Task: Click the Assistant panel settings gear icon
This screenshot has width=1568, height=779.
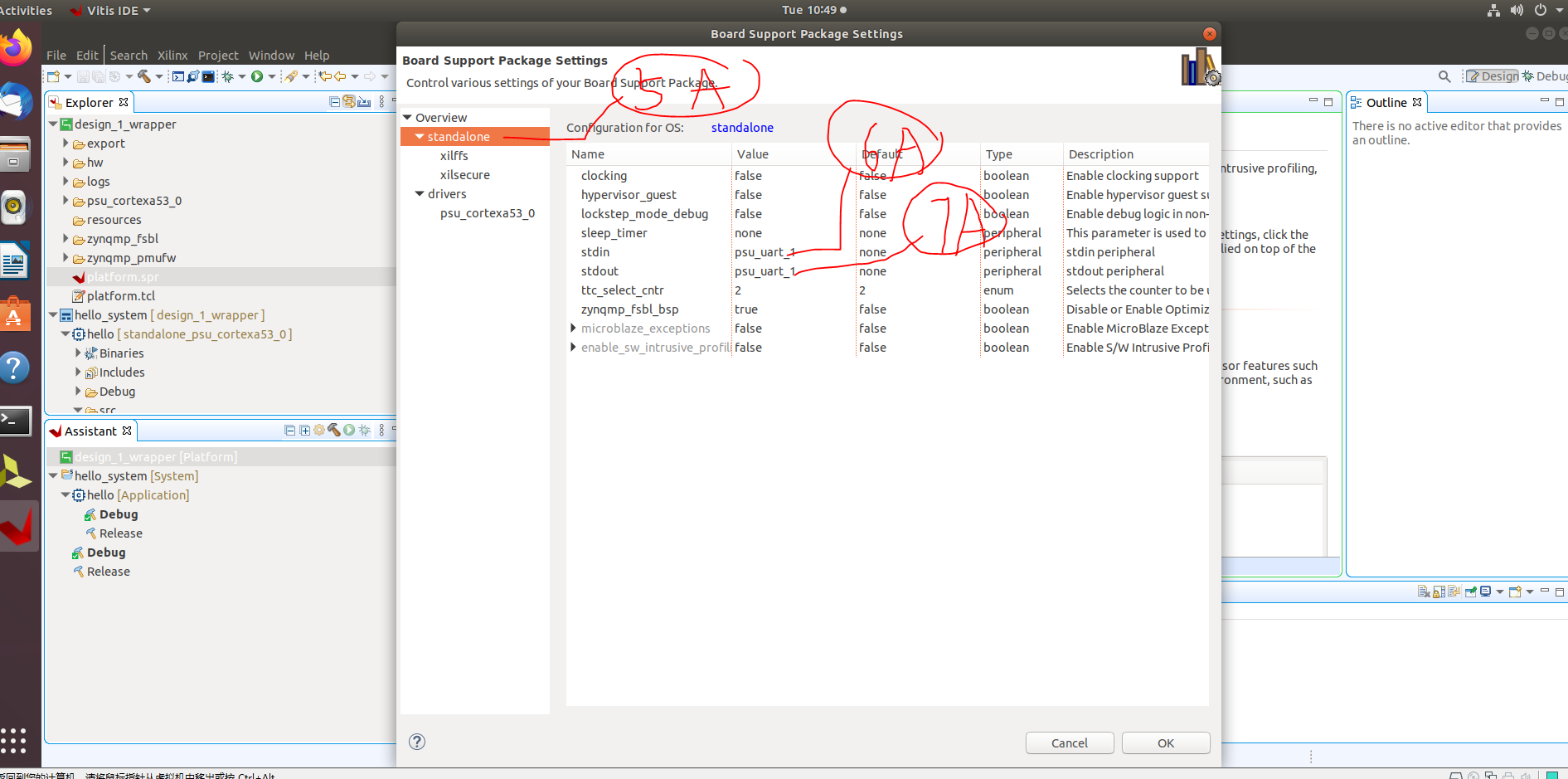Action: point(319,431)
